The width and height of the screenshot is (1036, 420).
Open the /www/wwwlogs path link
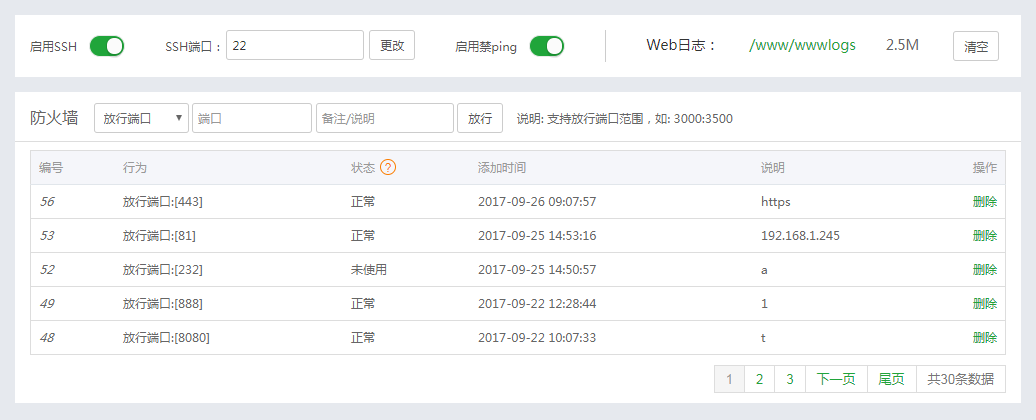click(802, 45)
